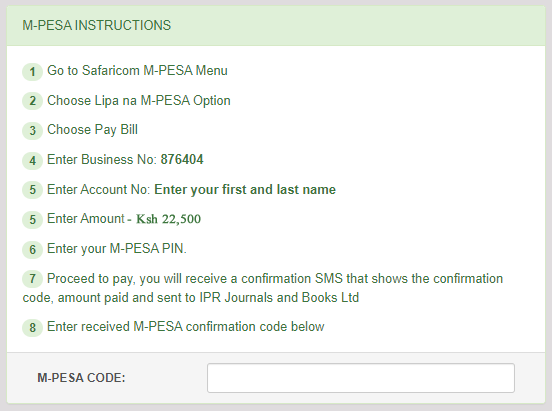Click the step 3 number badge
This screenshot has height=411, width=552.
click(32, 131)
